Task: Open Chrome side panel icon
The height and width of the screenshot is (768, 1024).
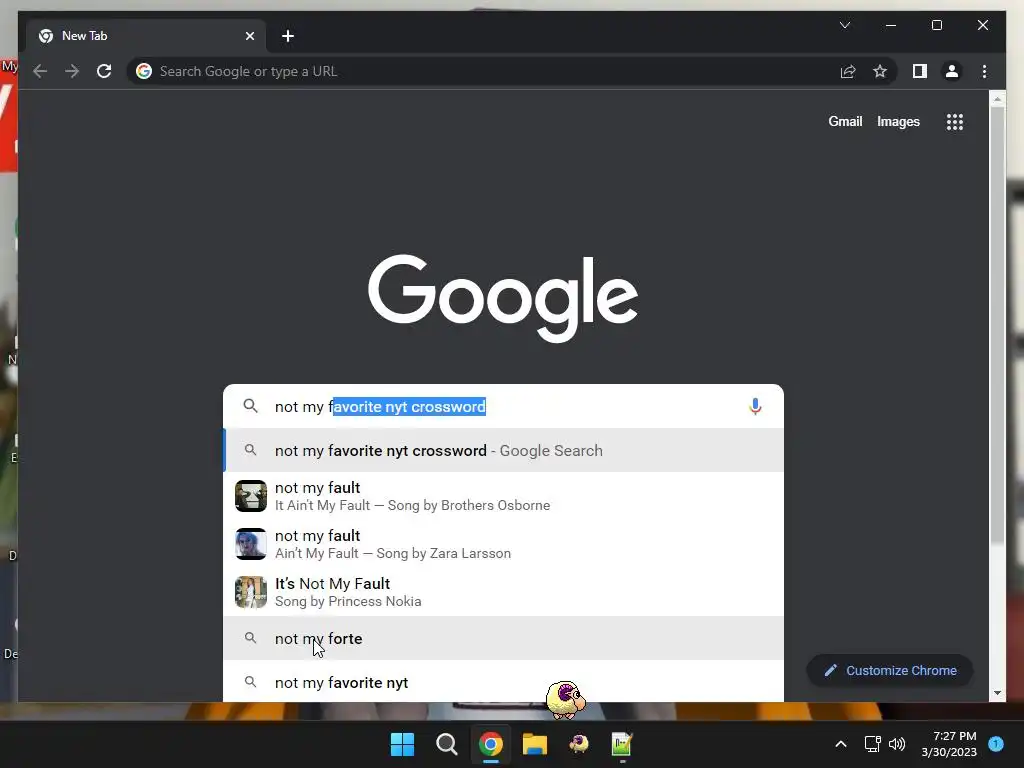Action: pyautogui.click(x=920, y=71)
